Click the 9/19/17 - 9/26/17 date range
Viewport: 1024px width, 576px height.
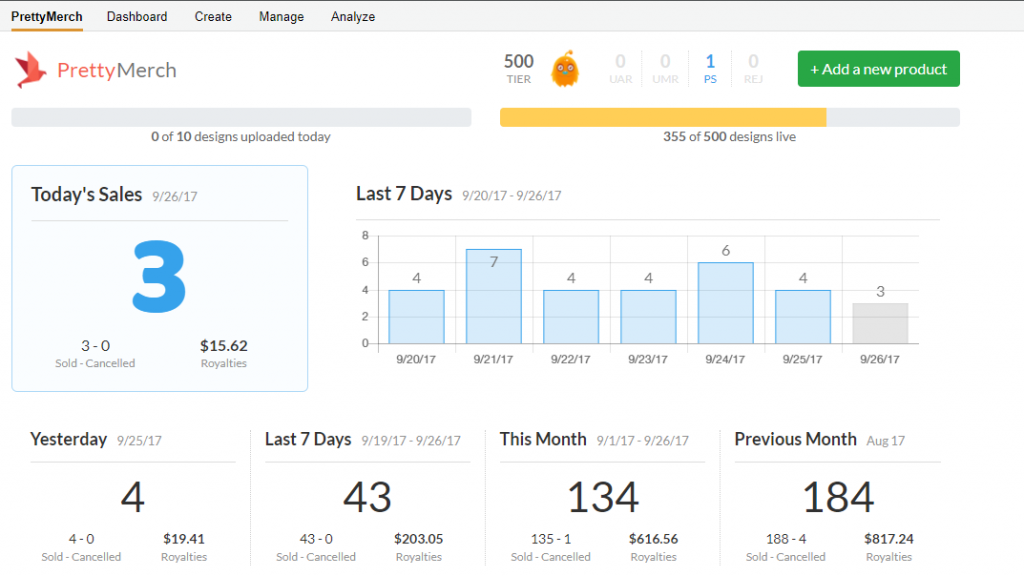[411, 441]
